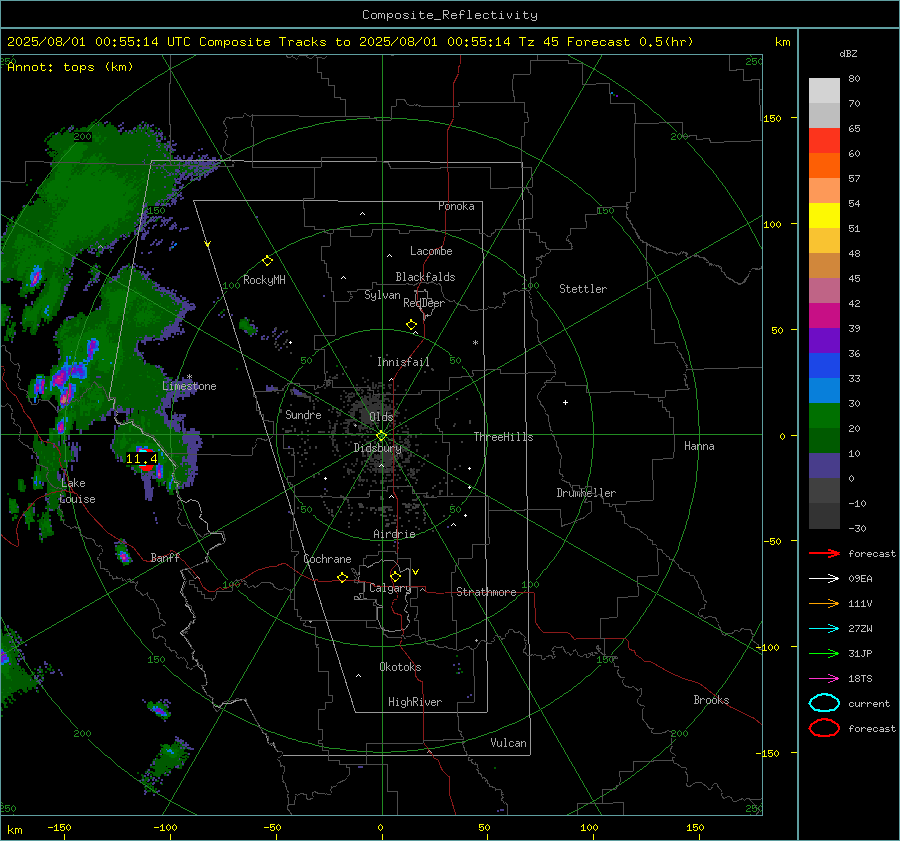
Task: Click the Lacombe city label
Action: click(x=431, y=251)
